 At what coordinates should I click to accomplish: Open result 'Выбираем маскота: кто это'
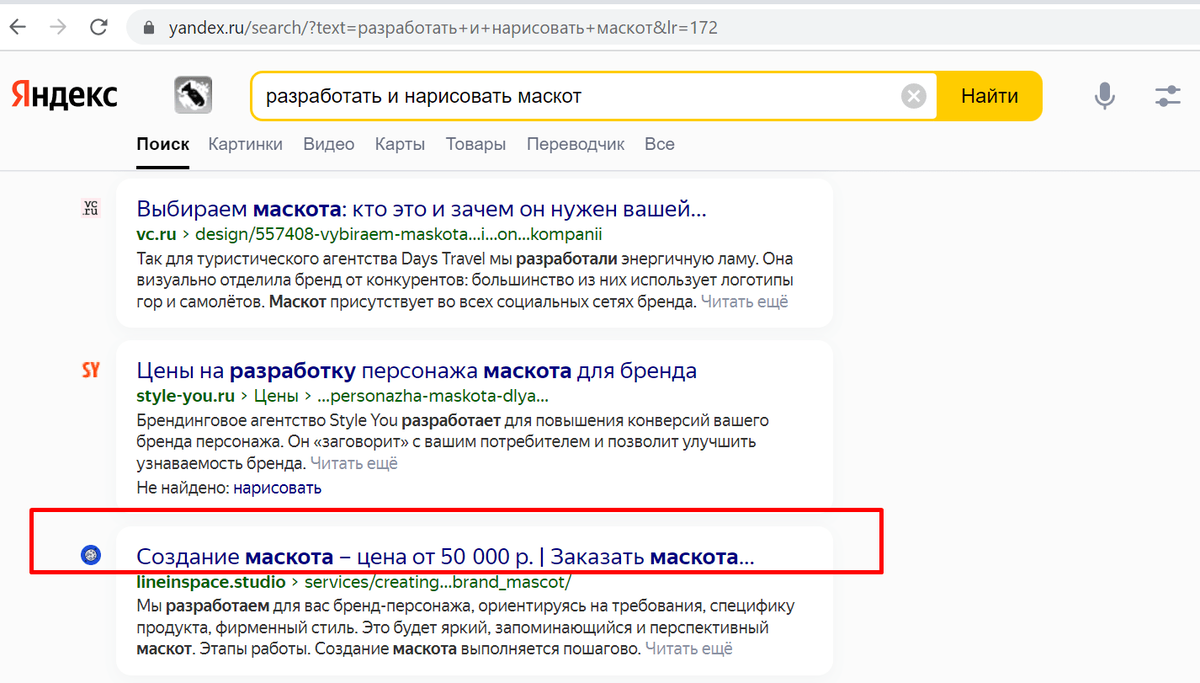(421, 210)
